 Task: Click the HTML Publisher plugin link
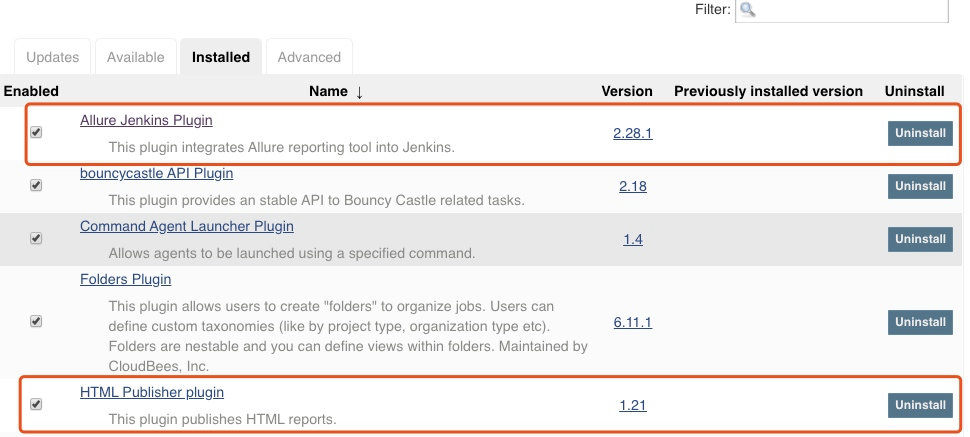152,392
